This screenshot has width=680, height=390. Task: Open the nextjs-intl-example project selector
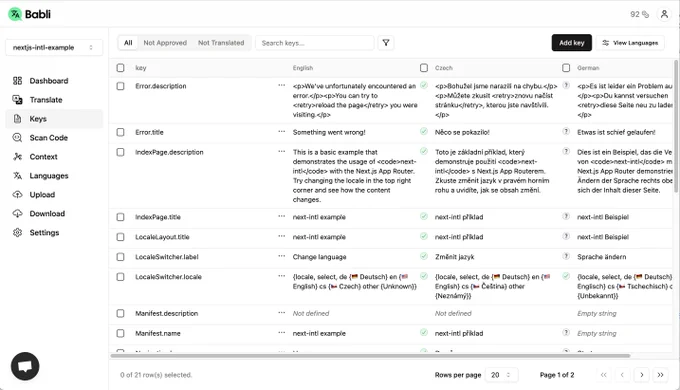(54, 47)
